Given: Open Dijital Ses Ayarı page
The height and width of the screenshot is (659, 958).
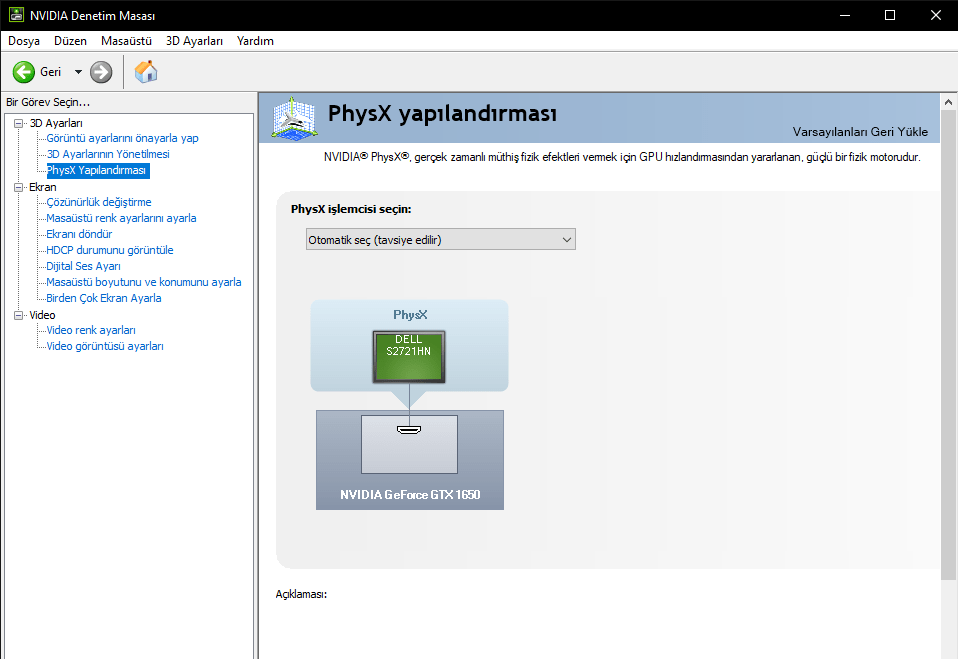Looking at the screenshot, I should (x=83, y=266).
